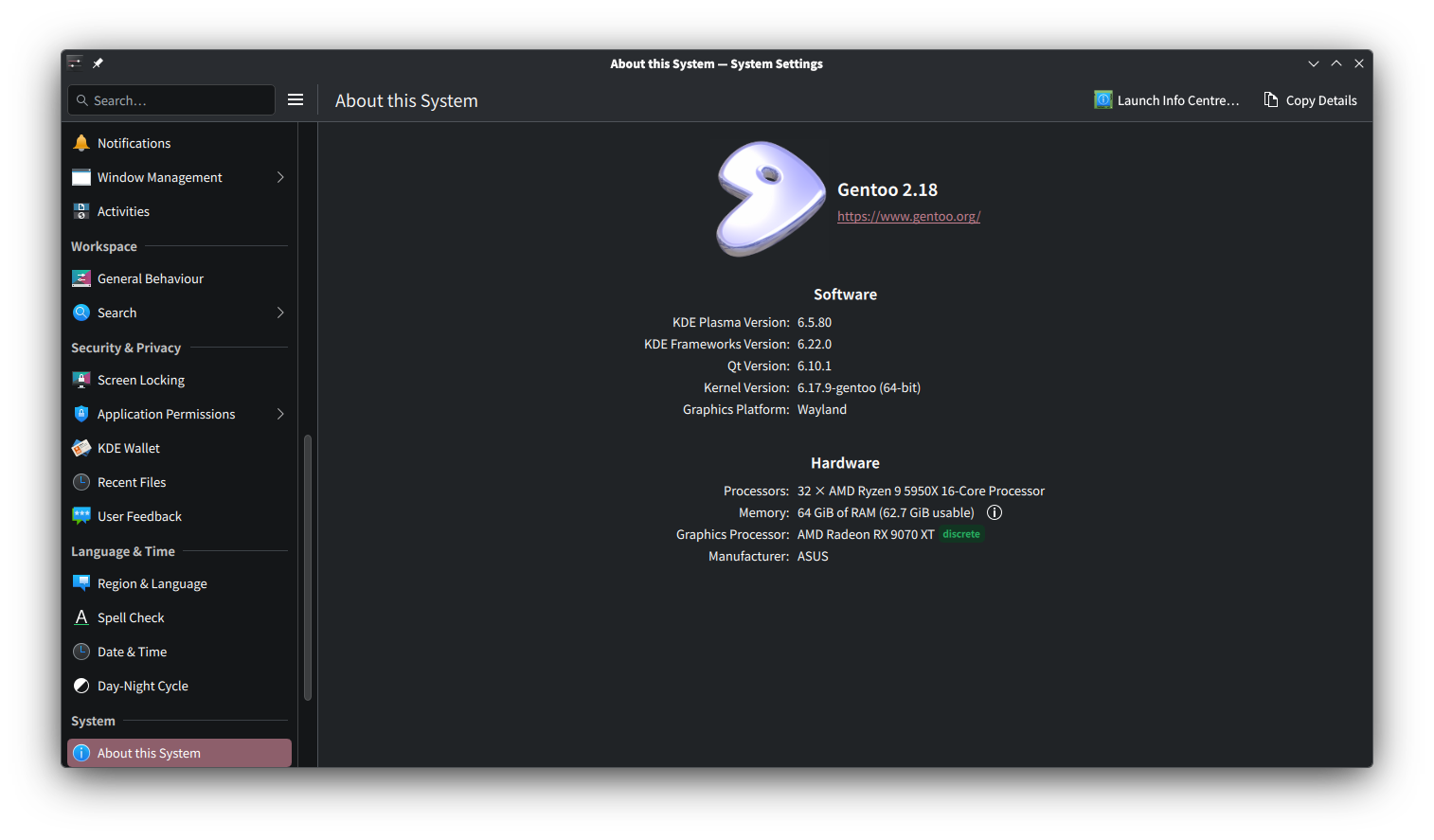The width and height of the screenshot is (1434, 840).
Task: Open the hamburger menu button
Action: [296, 99]
